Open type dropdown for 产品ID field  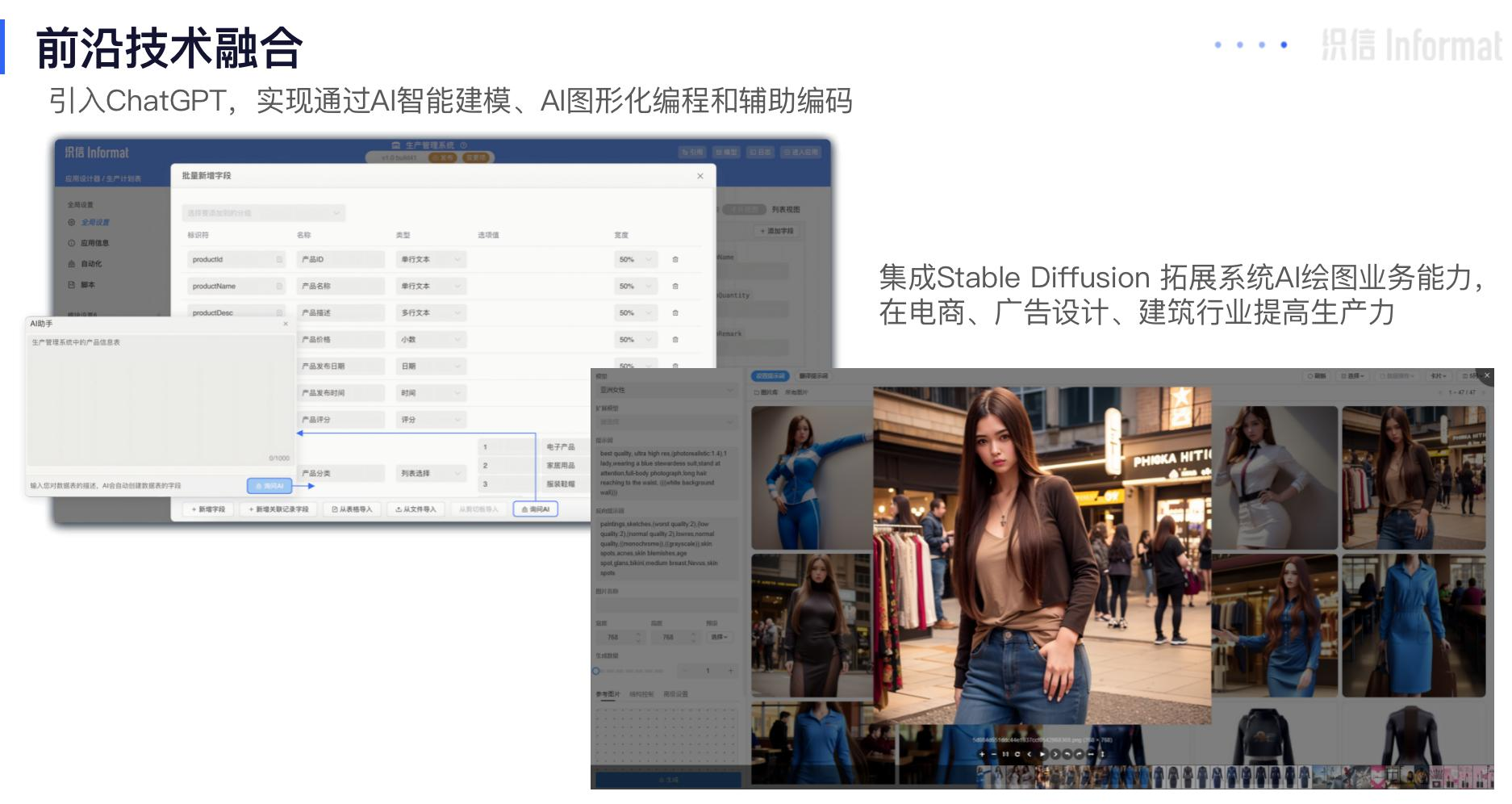(x=431, y=260)
